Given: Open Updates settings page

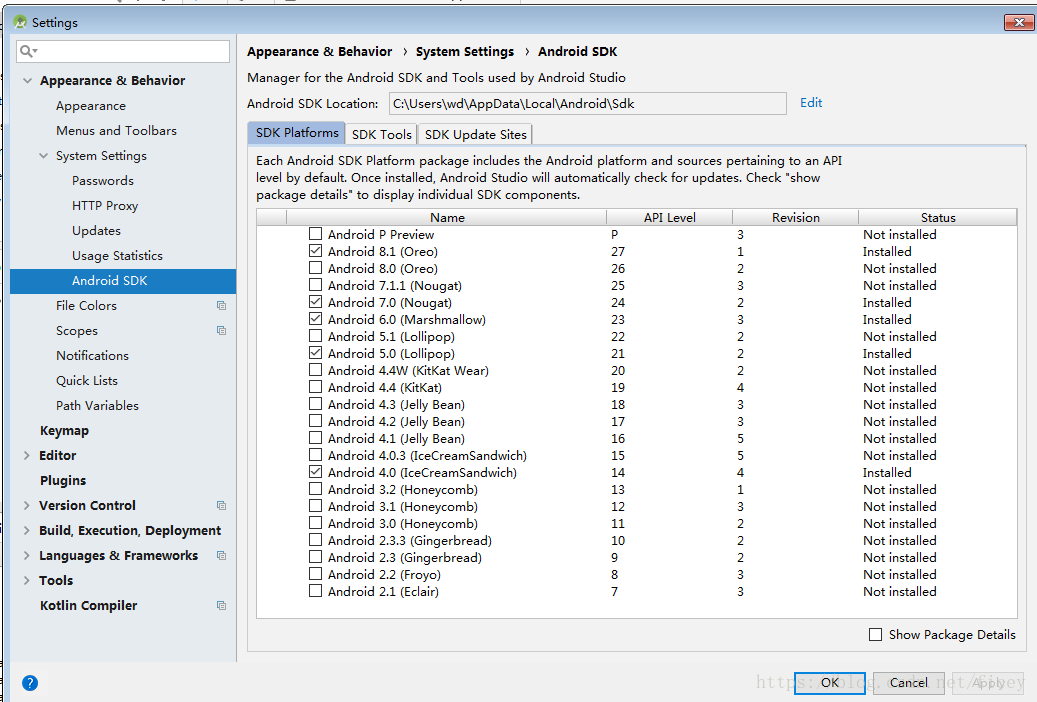Looking at the screenshot, I should [97, 231].
